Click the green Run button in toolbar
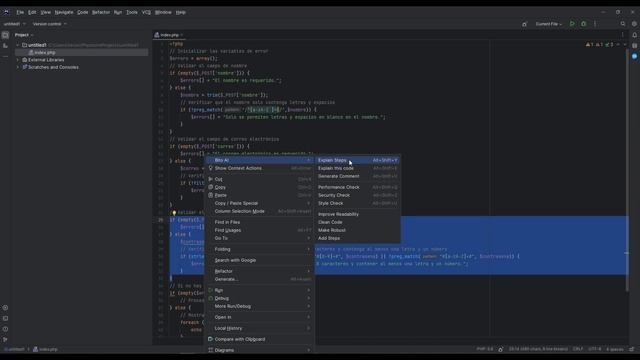 point(572,24)
